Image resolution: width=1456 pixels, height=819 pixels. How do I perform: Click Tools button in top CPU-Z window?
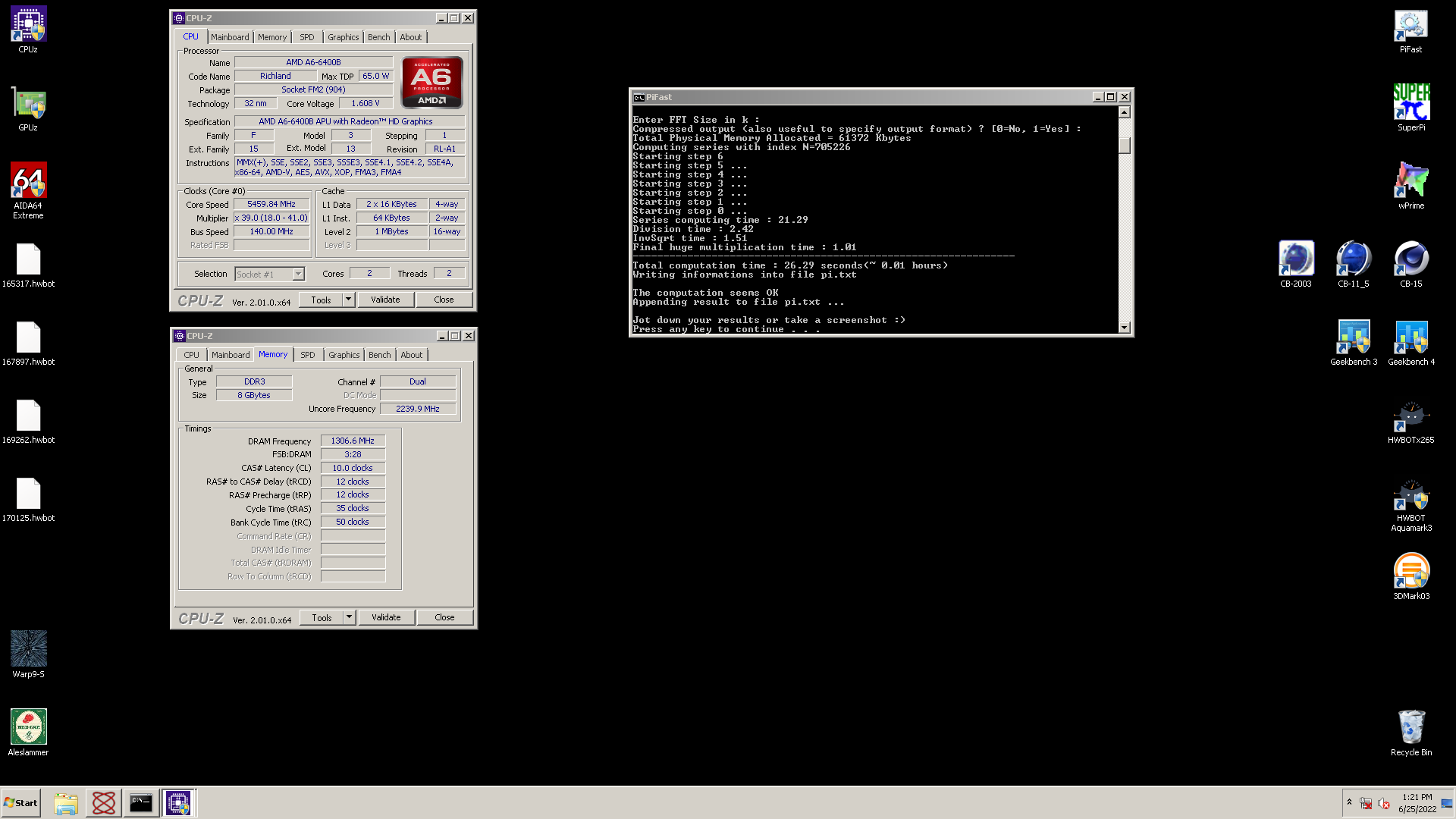pos(321,300)
